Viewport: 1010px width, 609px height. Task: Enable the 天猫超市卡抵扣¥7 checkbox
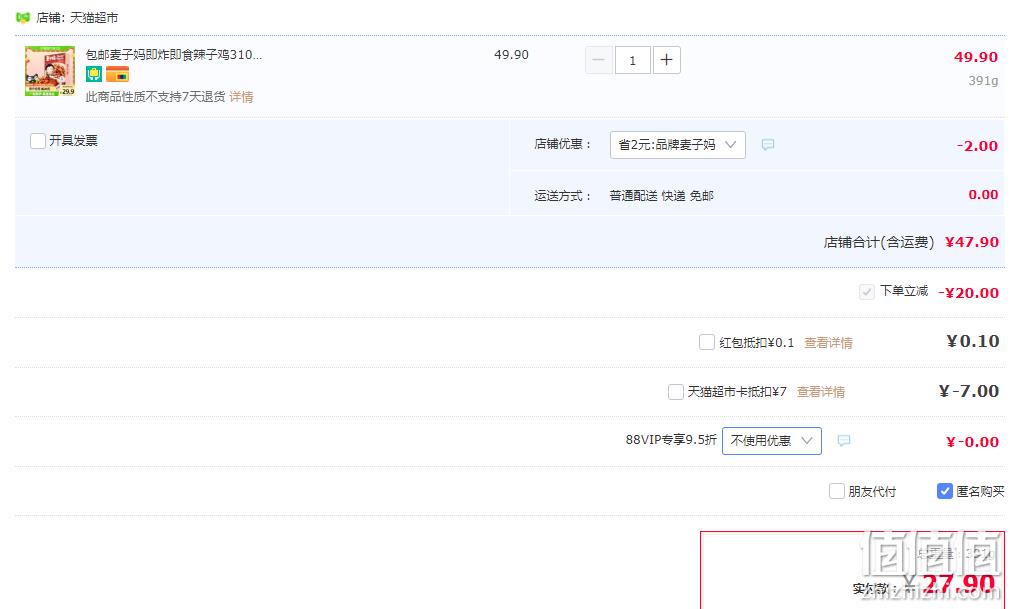click(x=676, y=392)
